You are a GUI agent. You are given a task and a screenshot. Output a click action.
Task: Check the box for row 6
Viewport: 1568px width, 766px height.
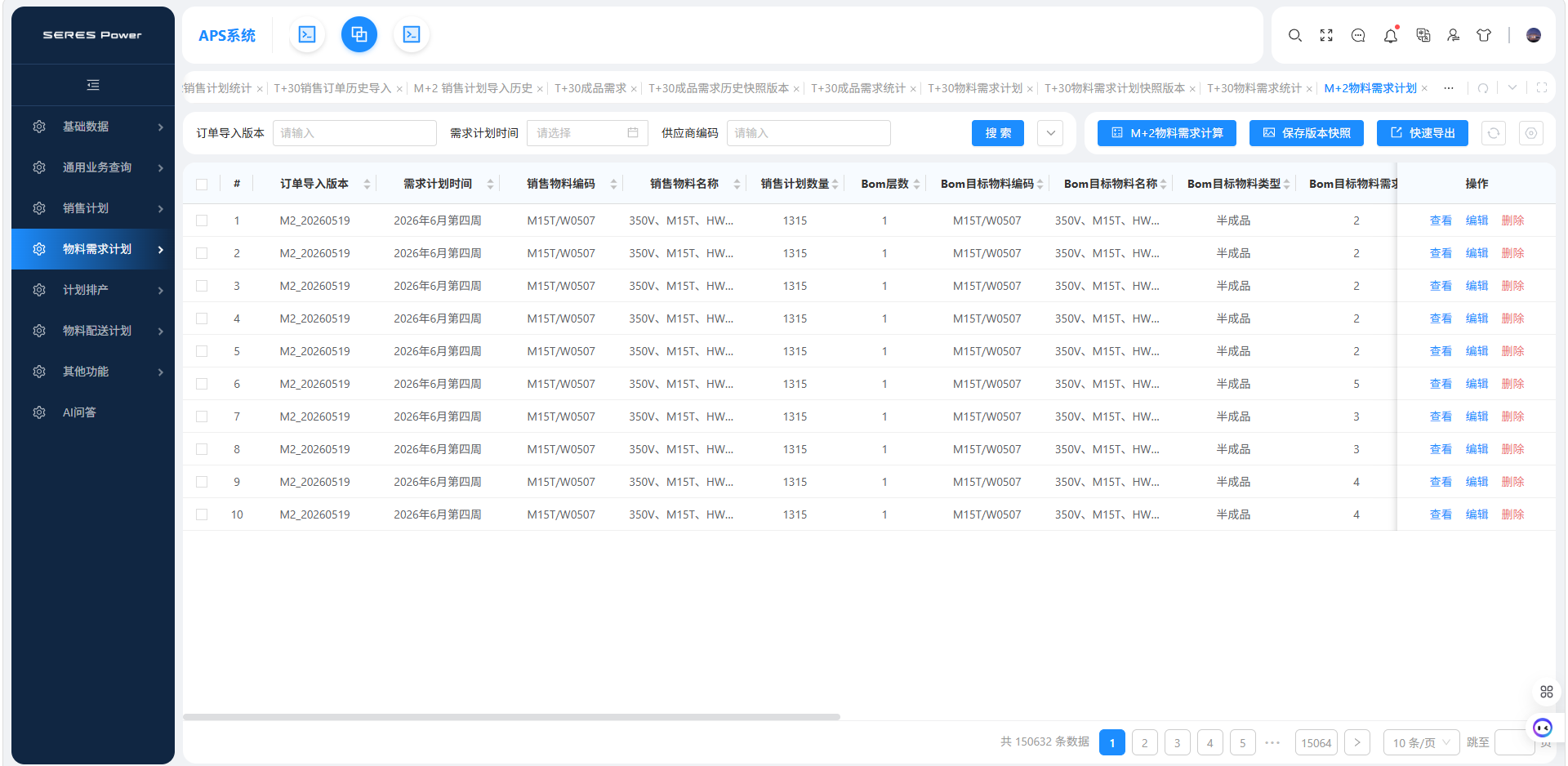pos(202,384)
